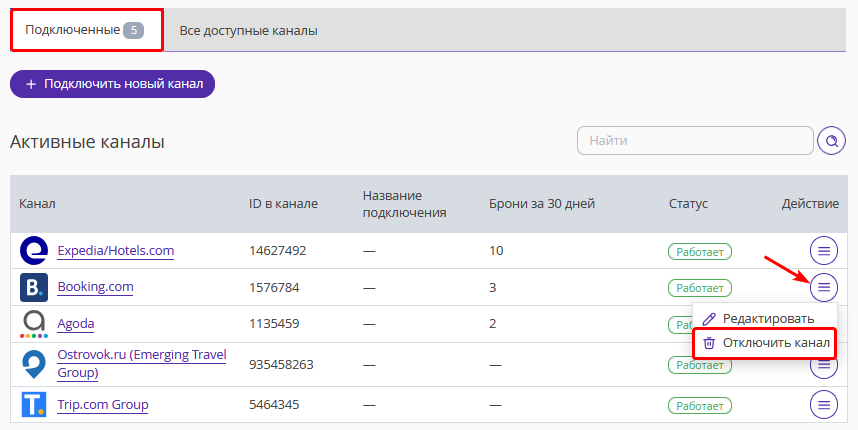858x430 pixels.
Task: Click channel ID 1576784
Action: tap(274, 287)
